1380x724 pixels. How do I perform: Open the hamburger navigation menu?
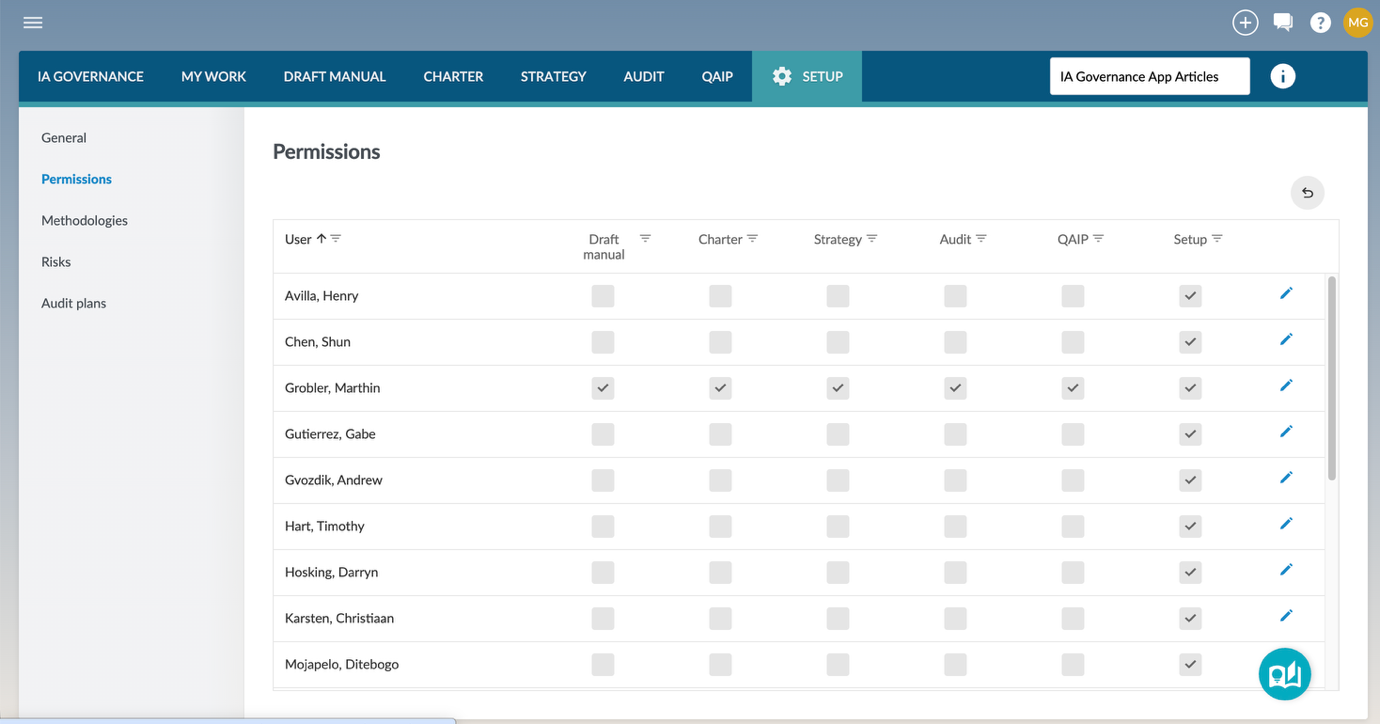33,22
